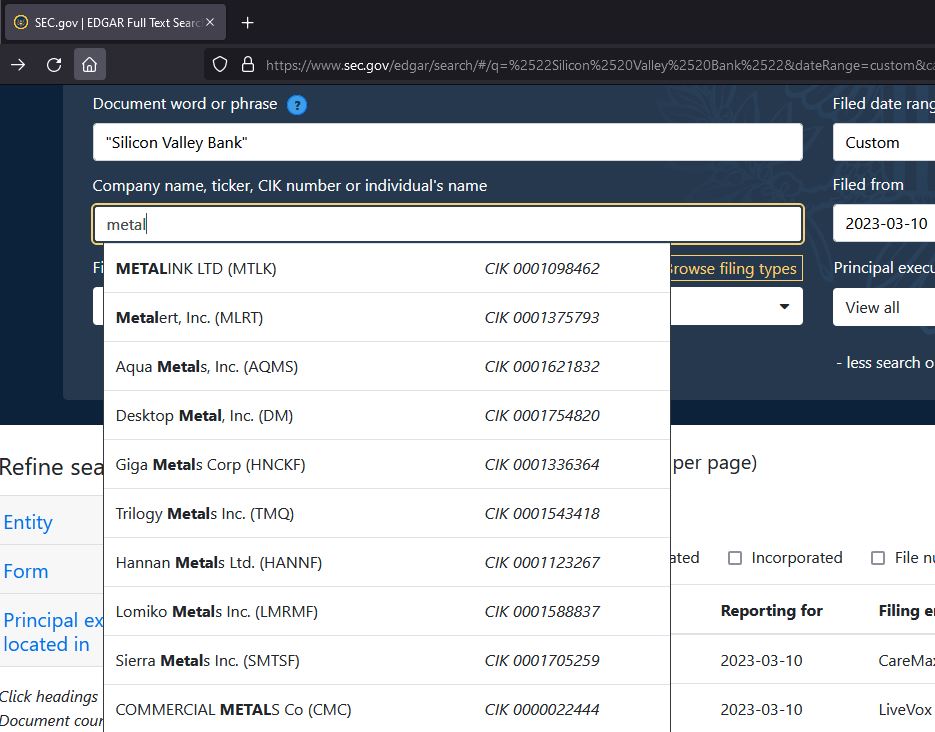Click the Browse filing types button
The height and width of the screenshot is (732, 935).
735,269
